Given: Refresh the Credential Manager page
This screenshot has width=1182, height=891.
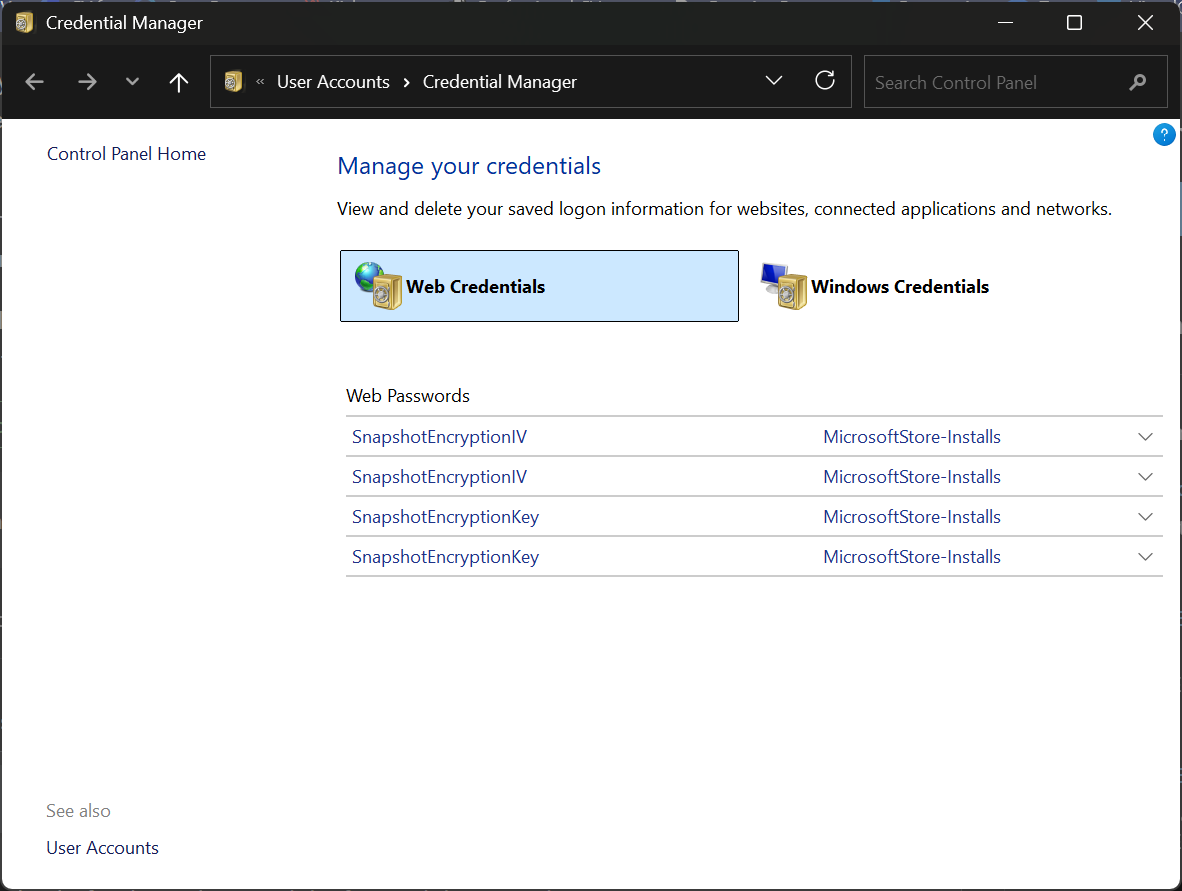Looking at the screenshot, I should click(x=825, y=81).
